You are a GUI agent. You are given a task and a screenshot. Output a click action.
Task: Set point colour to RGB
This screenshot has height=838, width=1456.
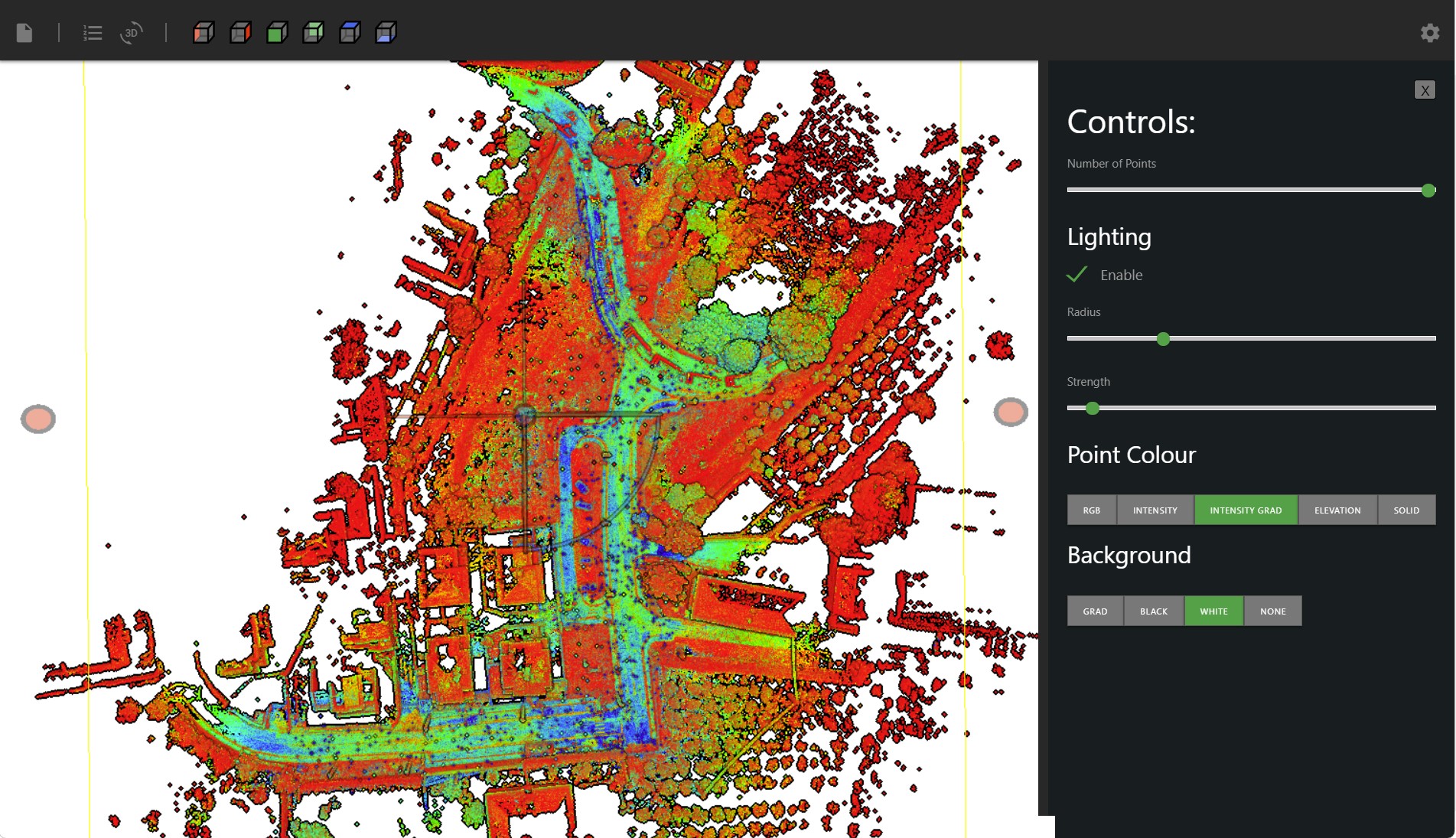1092,510
